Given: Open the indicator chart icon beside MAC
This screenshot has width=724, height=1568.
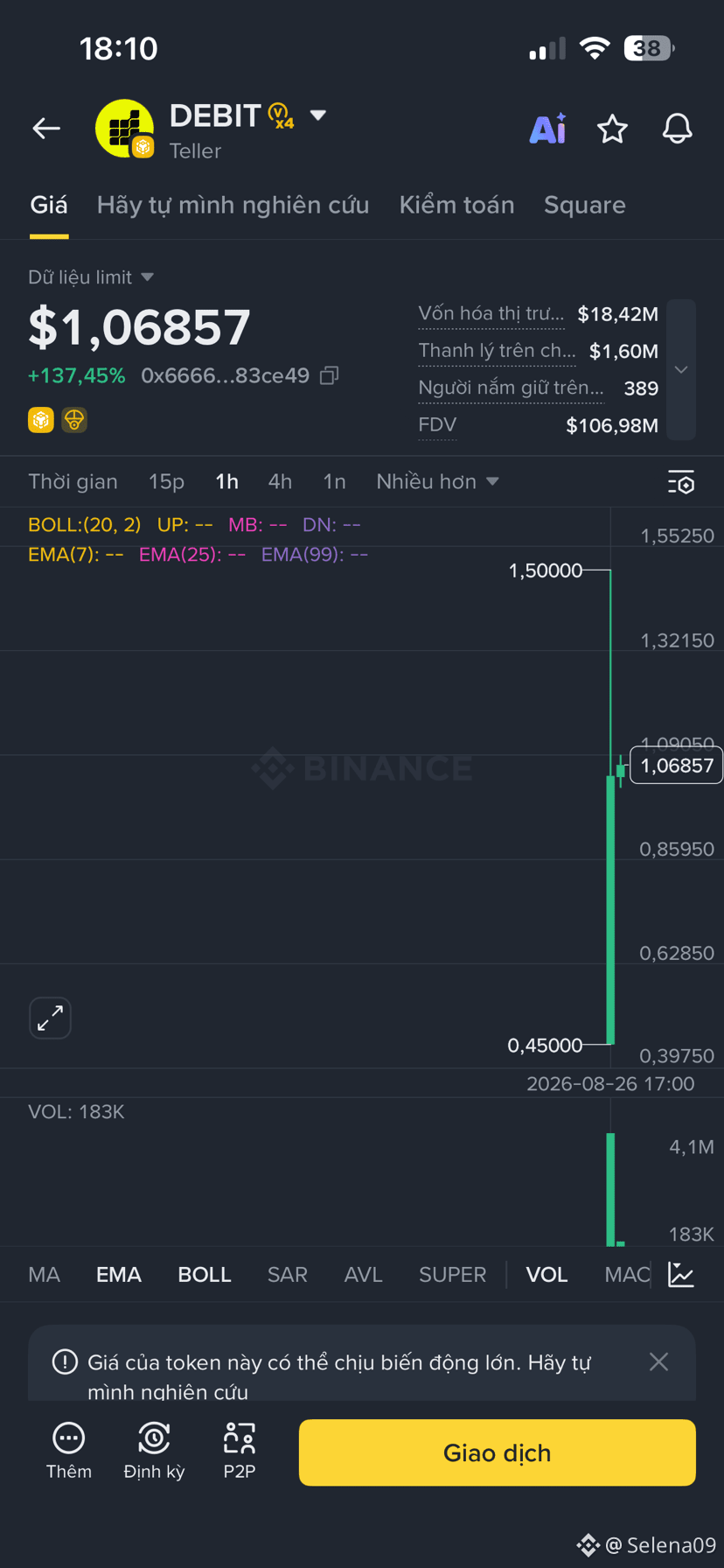Looking at the screenshot, I should point(681,1274).
